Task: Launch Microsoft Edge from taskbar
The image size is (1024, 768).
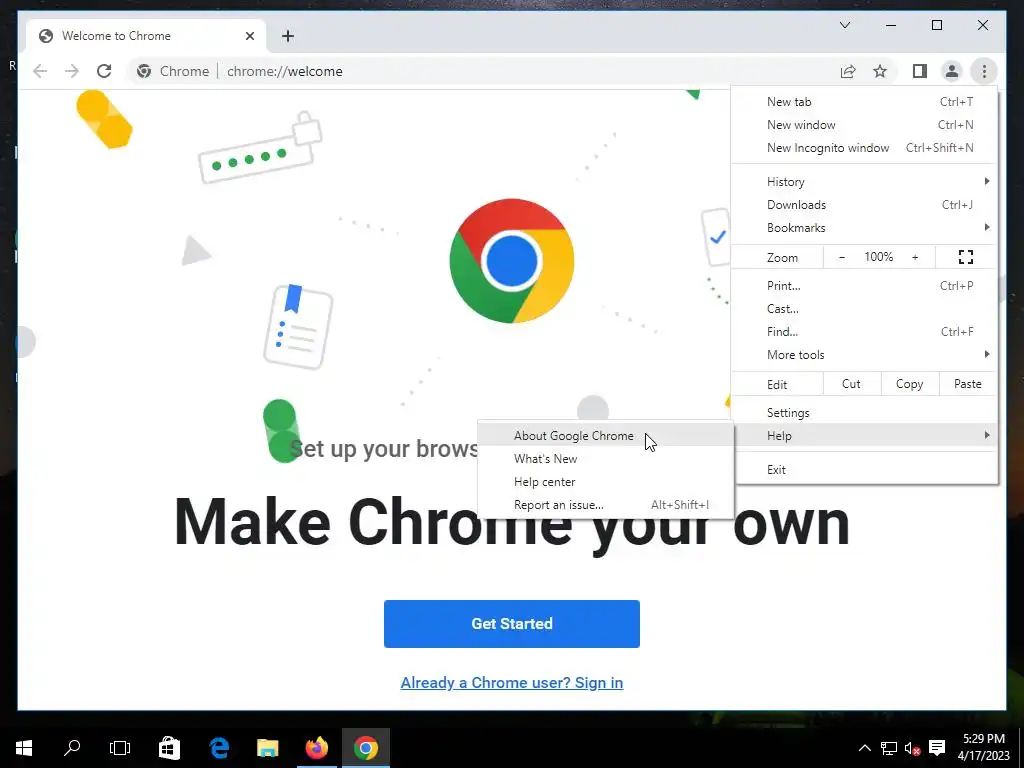Action: [219, 748]
